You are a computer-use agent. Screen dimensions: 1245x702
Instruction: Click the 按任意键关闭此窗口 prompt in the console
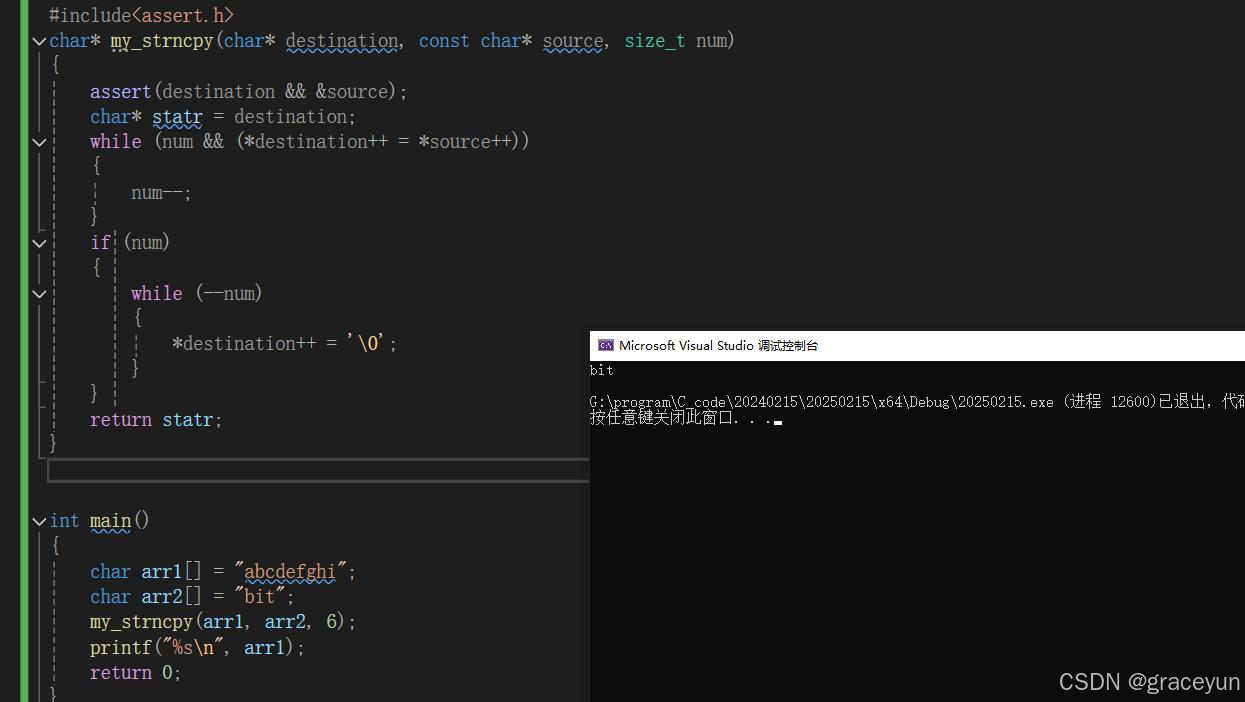(x=681, y=418)
